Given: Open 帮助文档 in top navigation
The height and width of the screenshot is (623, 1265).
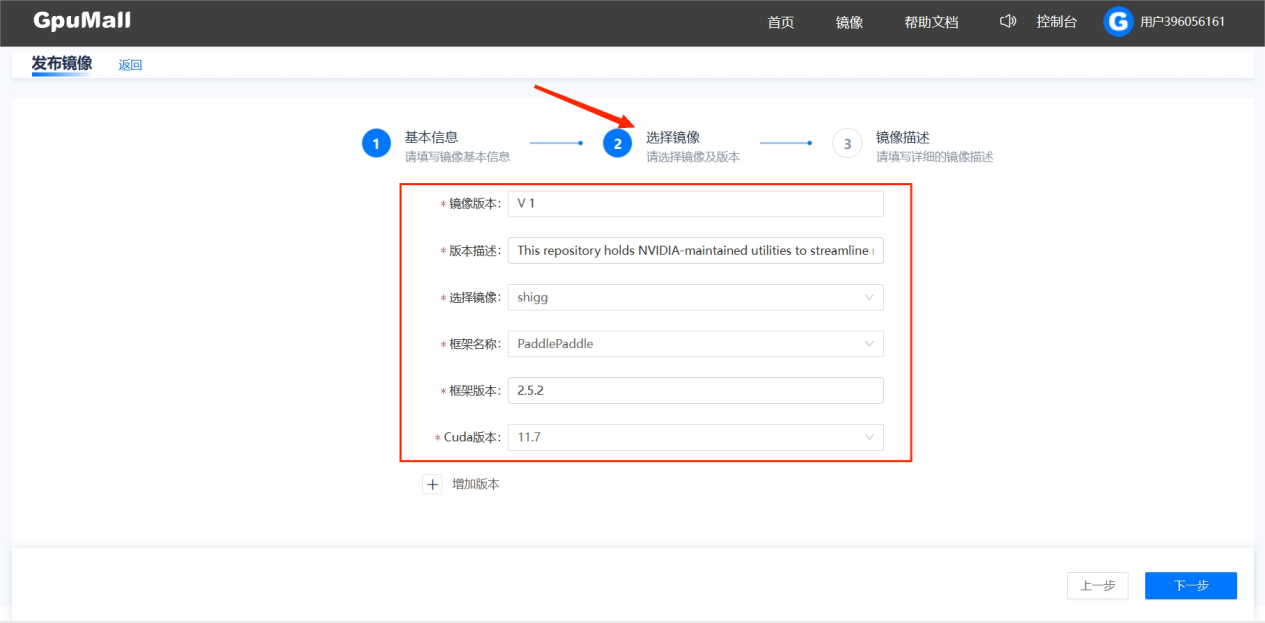Looking at the screenshot, I should click(x=931, y=22).
